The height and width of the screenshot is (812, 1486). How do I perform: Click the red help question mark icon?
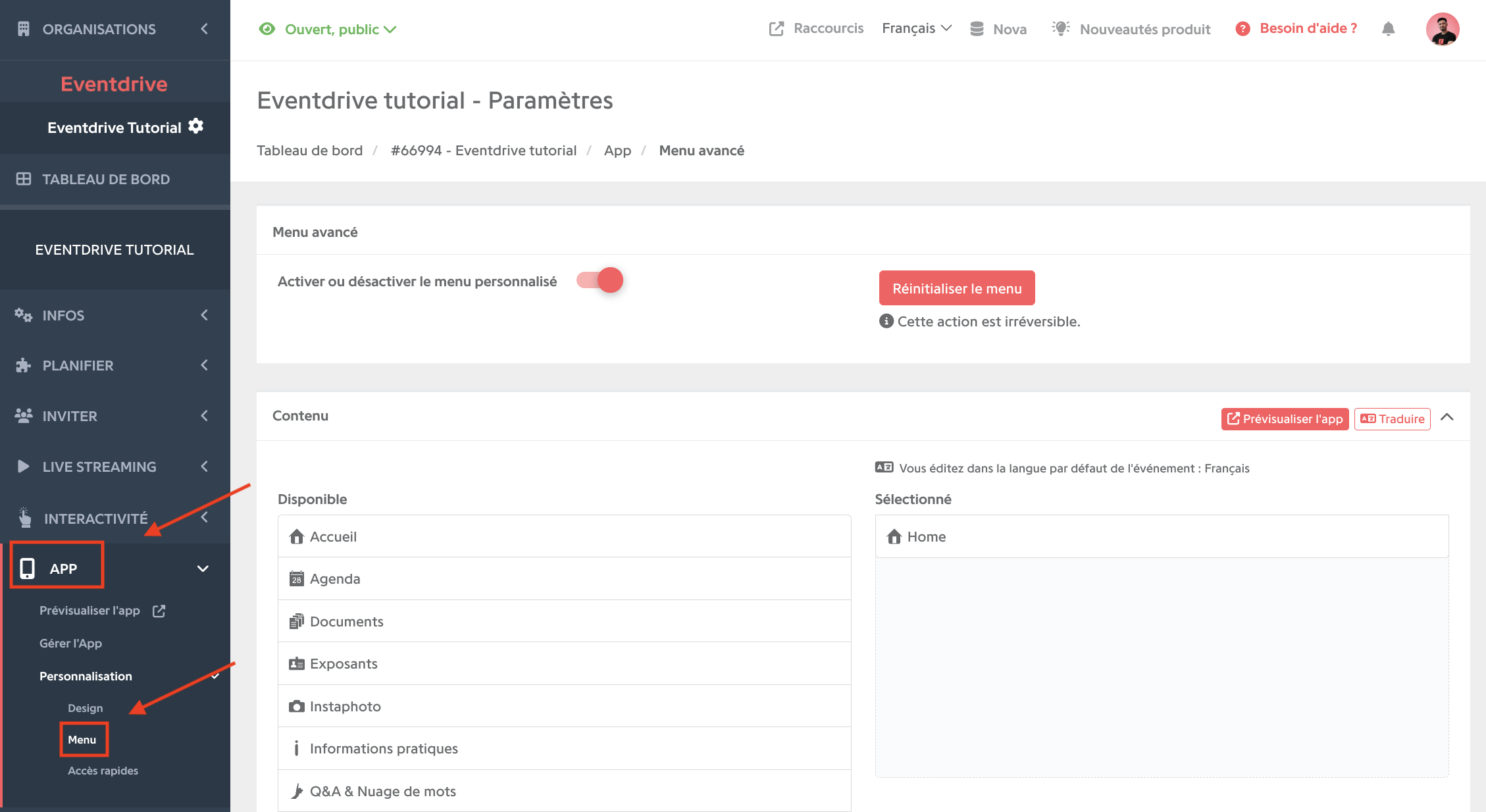pyautogui.click(x=1243, y=29)
